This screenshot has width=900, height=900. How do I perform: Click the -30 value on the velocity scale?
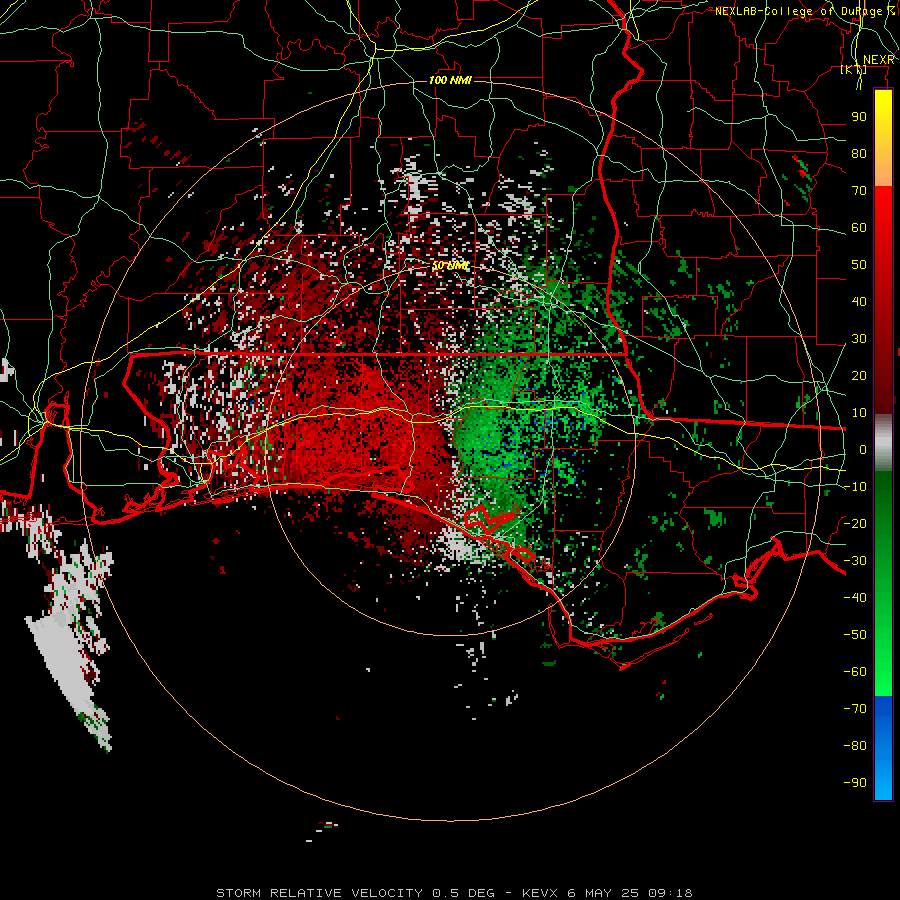(855, 561)
